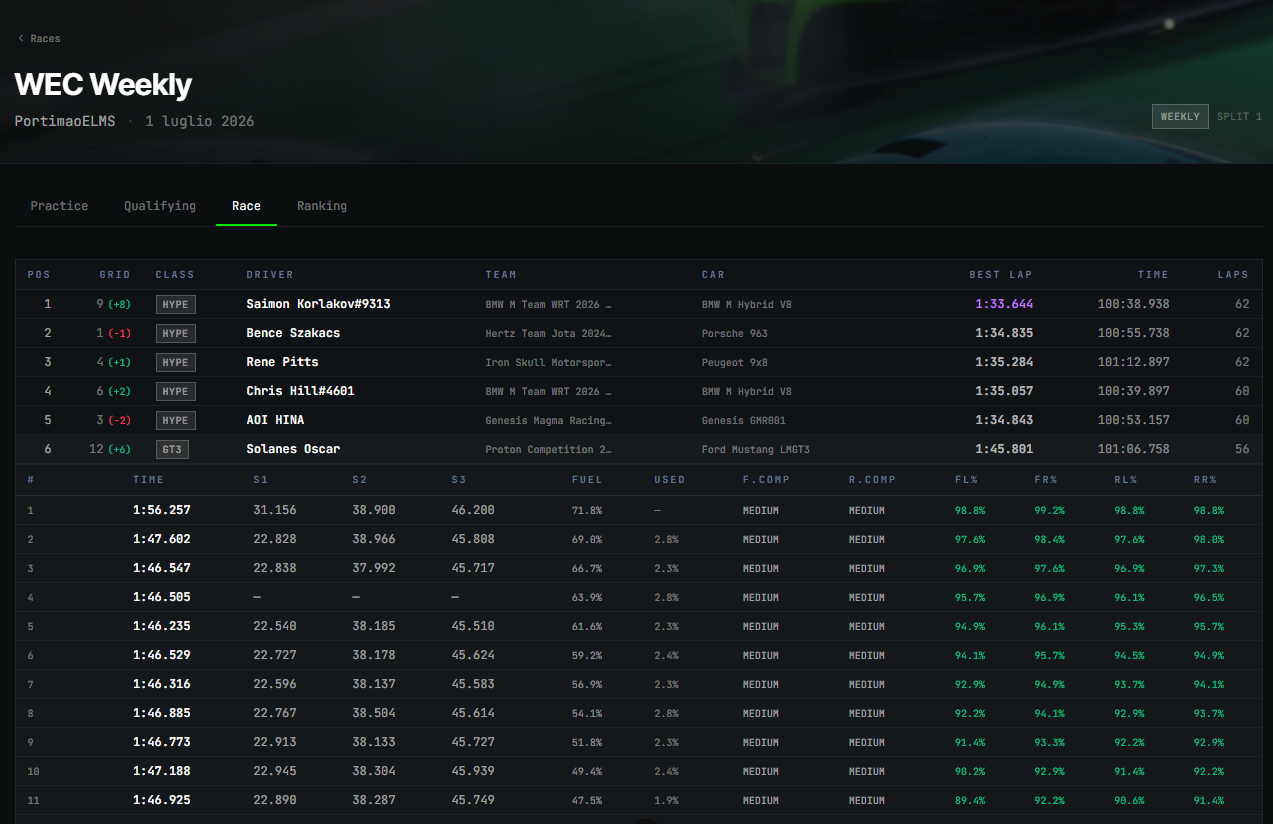Viewport: 1273px width, 824px height.
Task: Select the purple best lap 1:33.644
Action: [x=1004, y=304]
